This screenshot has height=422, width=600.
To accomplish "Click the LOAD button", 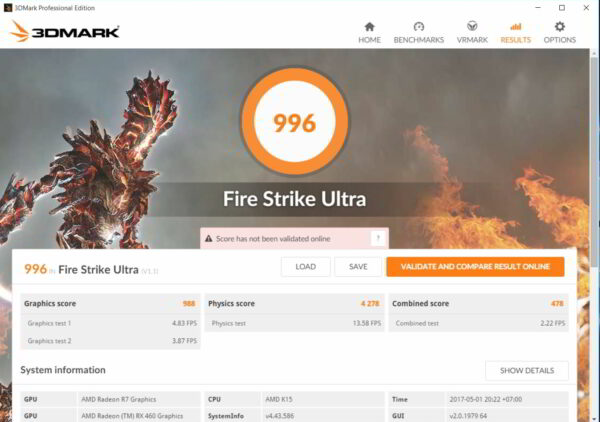I will point(305,267).
